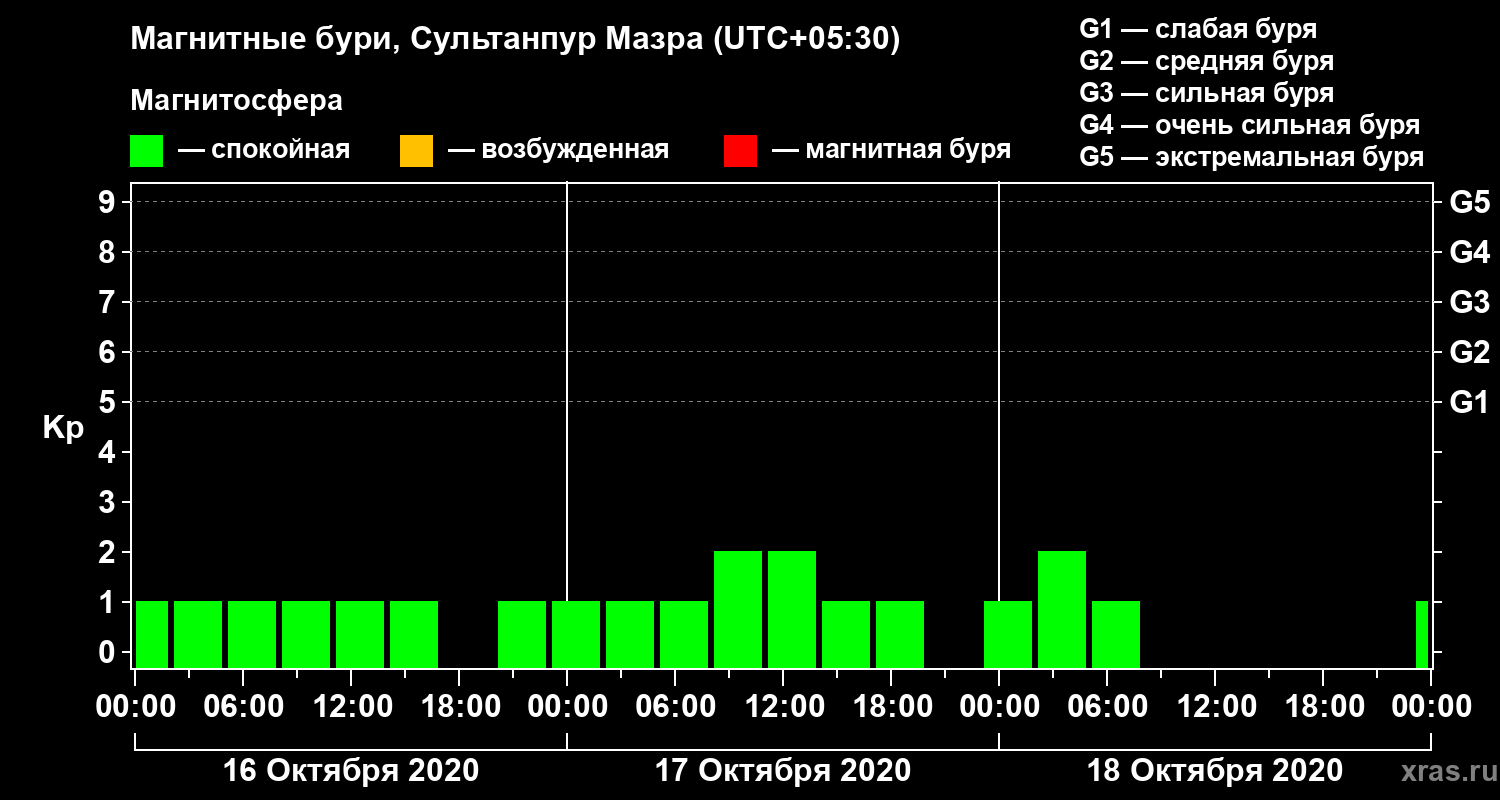Click the Kp 2 bar on 18 Октября
This screenshot has height=800, width=1500.
tap(1062, 609)
